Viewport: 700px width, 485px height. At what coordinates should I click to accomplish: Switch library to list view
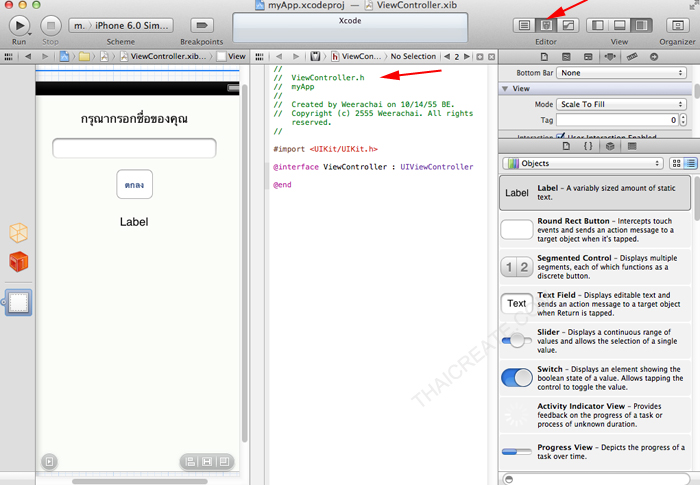pos(691,163)
